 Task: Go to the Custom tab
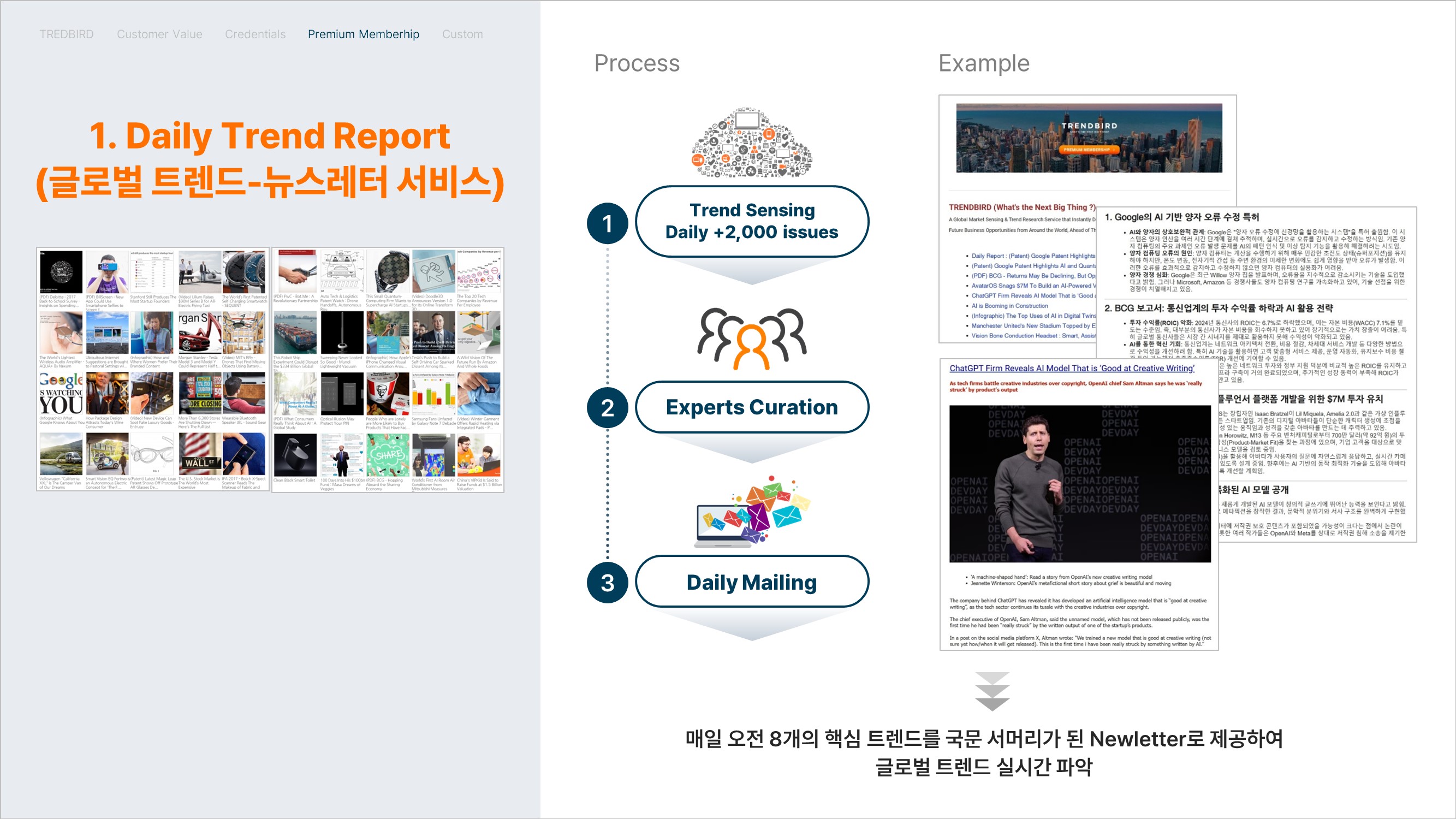pos(462,34)
